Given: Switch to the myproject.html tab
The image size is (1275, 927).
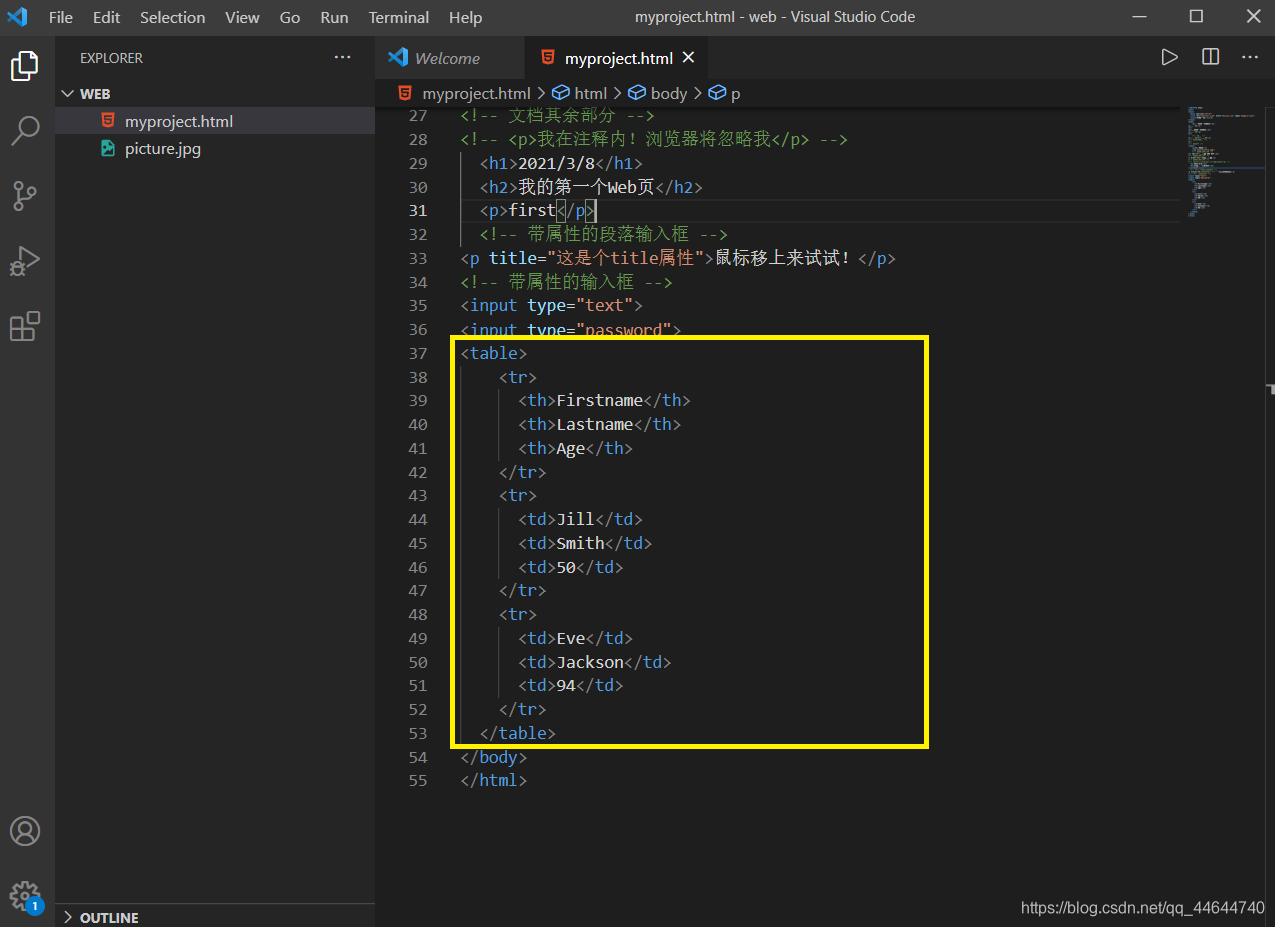Looking at the screenshot, I should 615,58.
